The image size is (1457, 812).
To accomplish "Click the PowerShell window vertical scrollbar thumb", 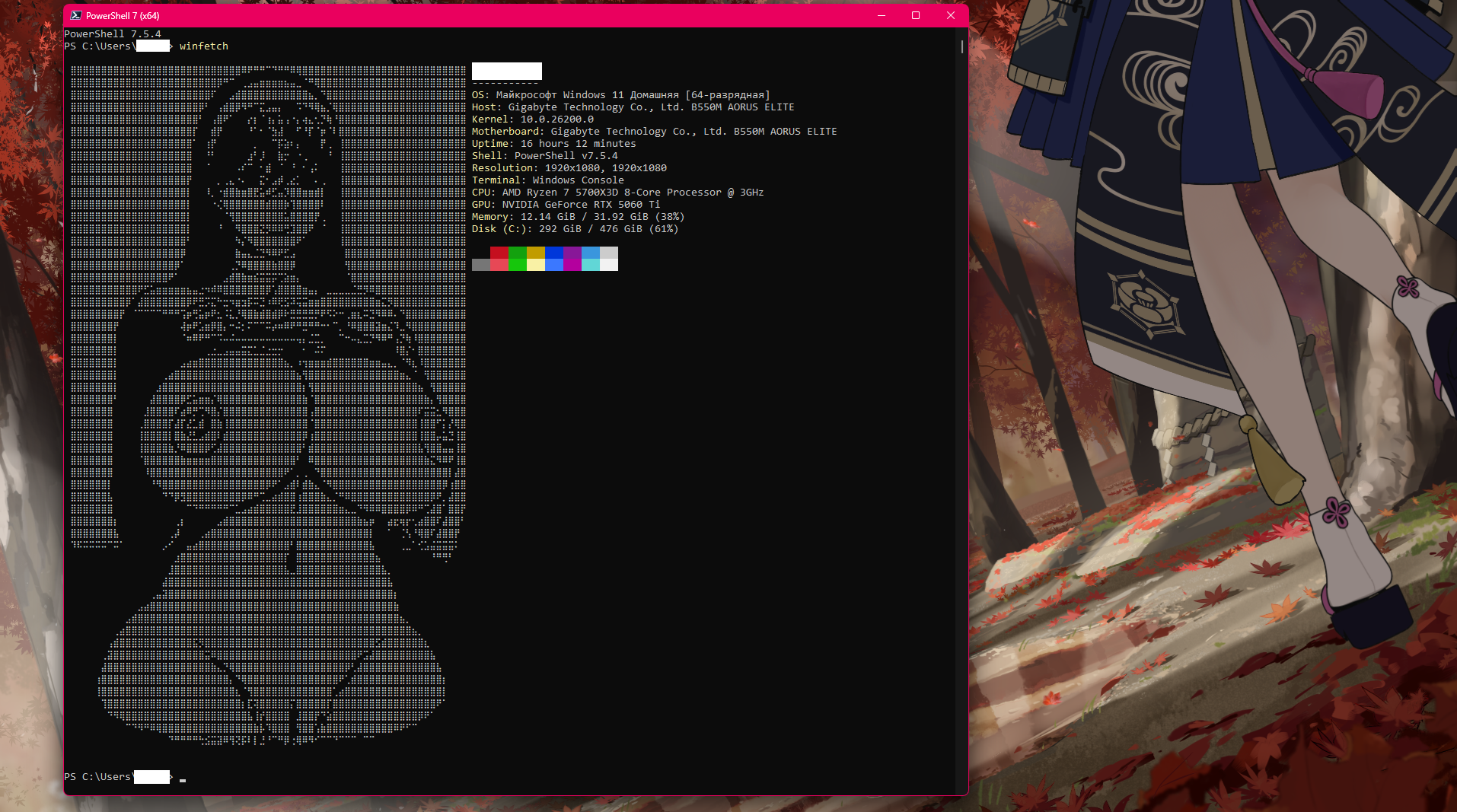I will [962, 46].
